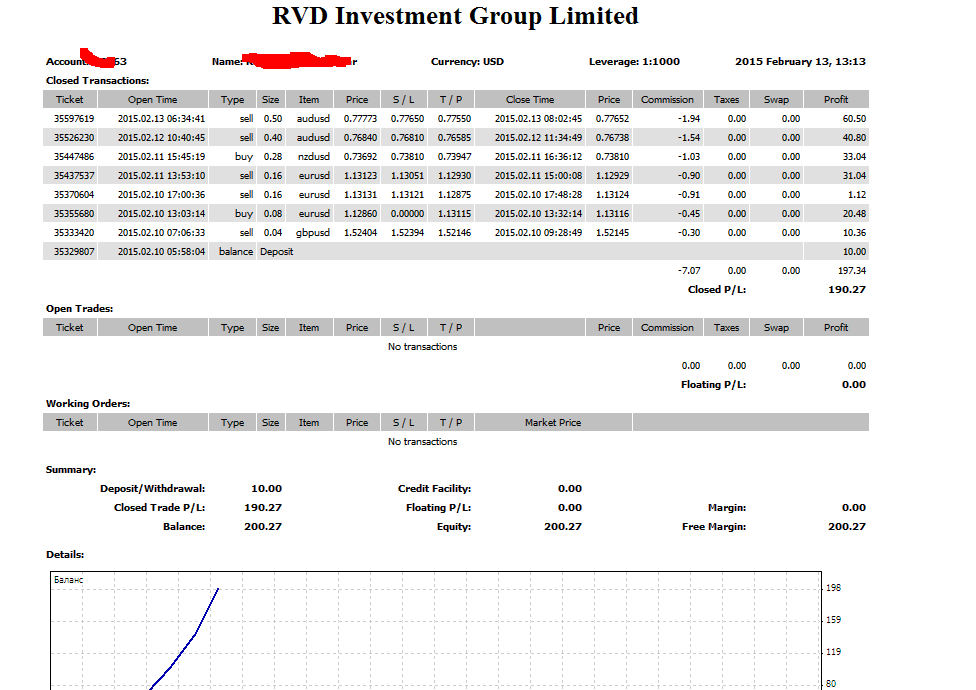Click No transactions under Open Trades
This screenshot has width=976, height=690.
[423, 347]
